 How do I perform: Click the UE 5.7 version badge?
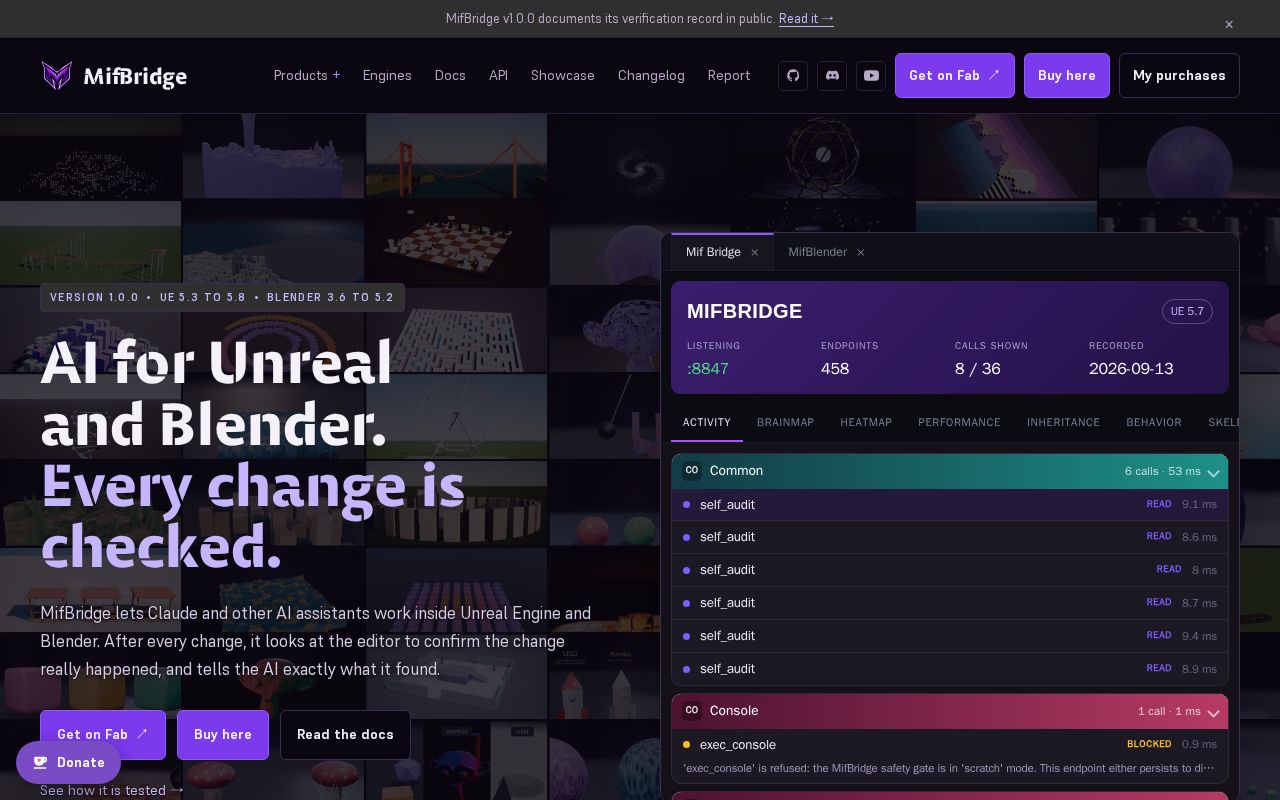click(1187, 311)
